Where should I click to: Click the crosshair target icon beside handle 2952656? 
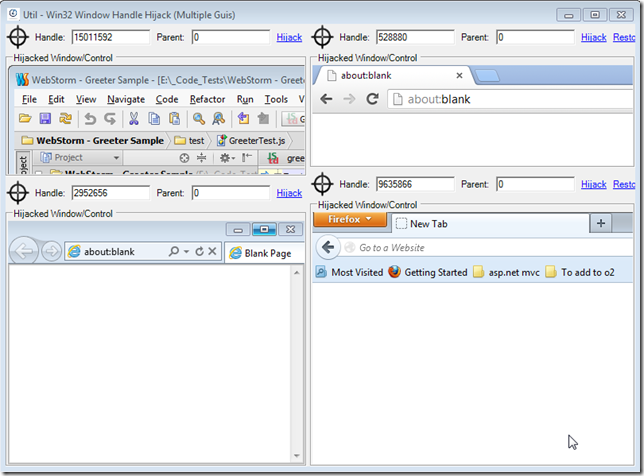[18, 193]
